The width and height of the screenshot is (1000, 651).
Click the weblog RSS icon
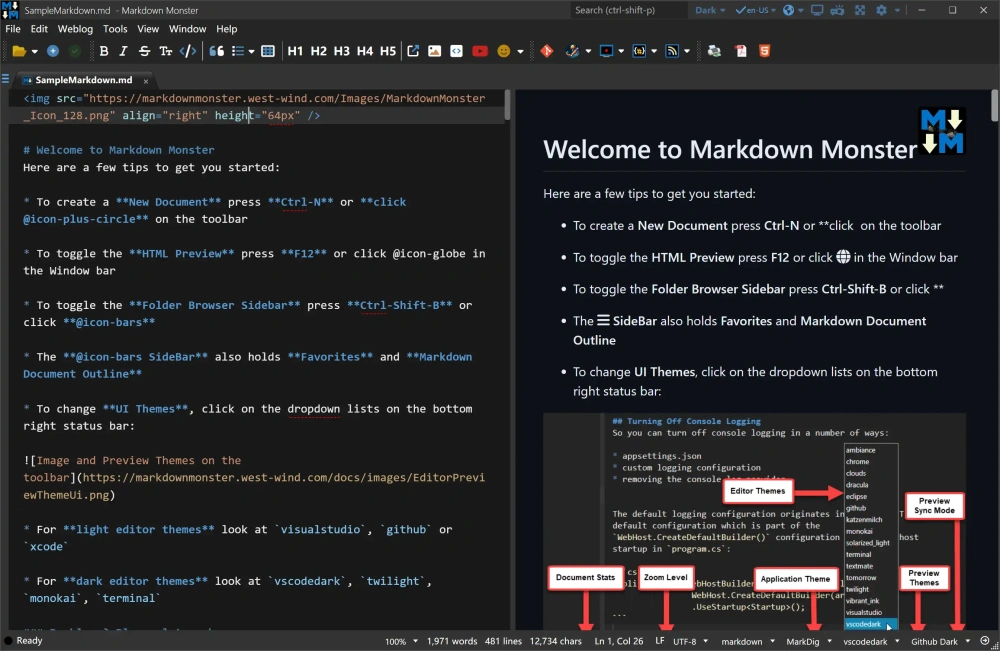coord(672,51)
